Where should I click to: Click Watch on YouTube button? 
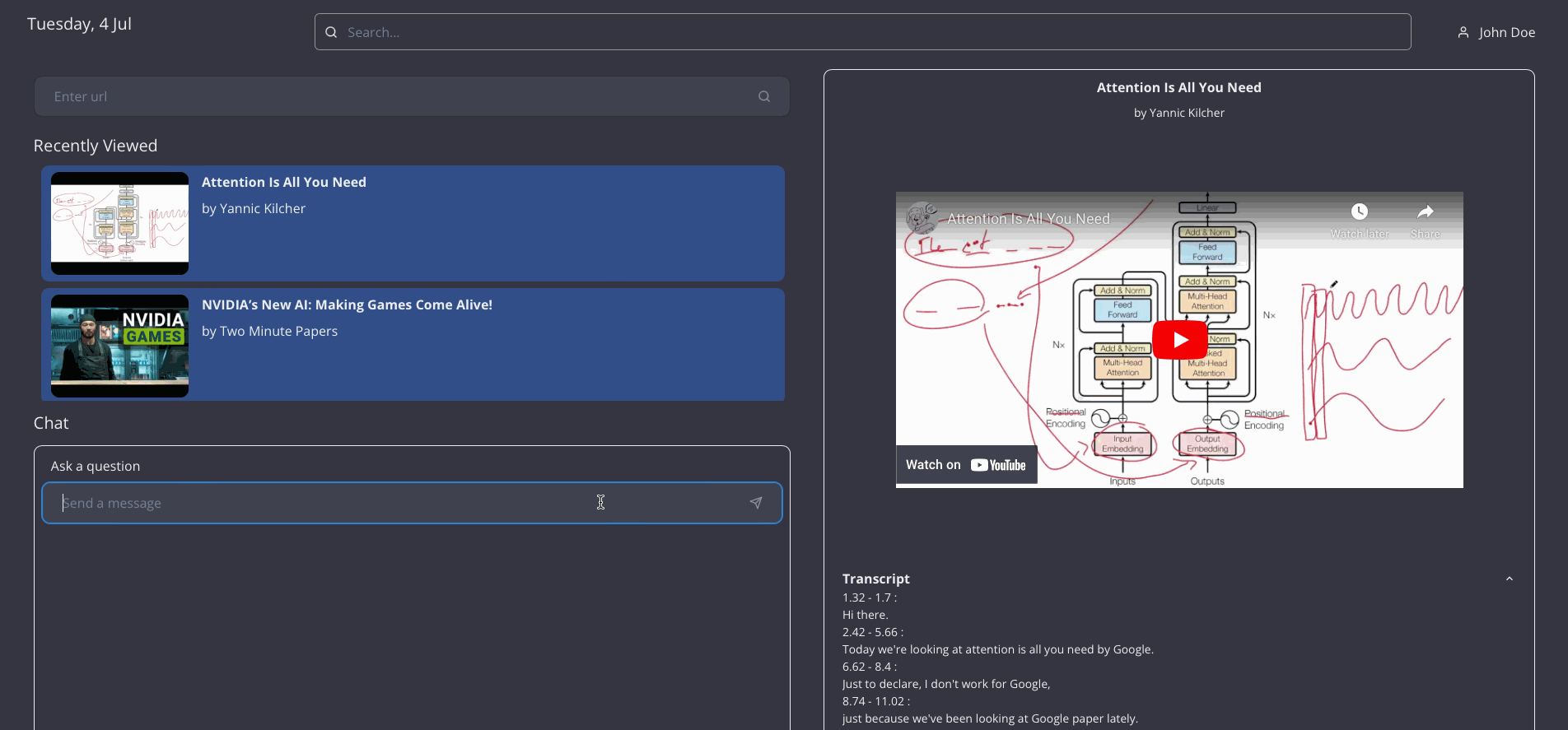(x=966, y=465)
